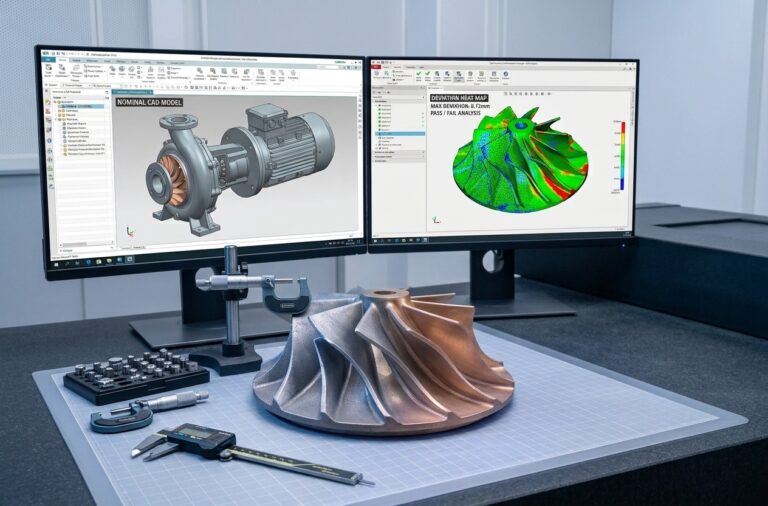Select the highlighted row in CAD navigator tree
The height and width of the screenshot is (506, 768).
81,106
